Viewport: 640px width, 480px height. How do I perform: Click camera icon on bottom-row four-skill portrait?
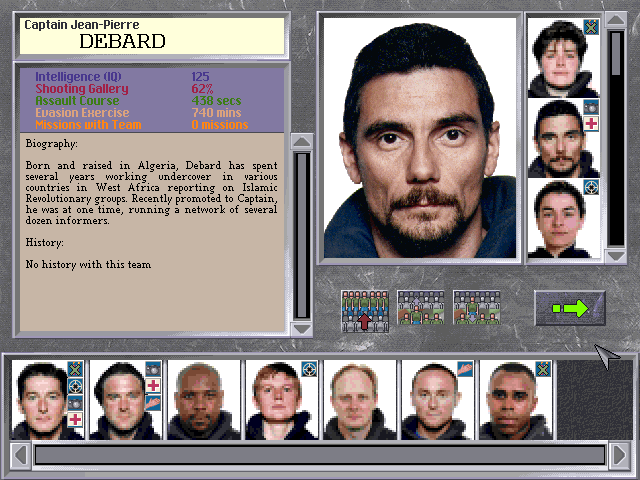(75, 403)
